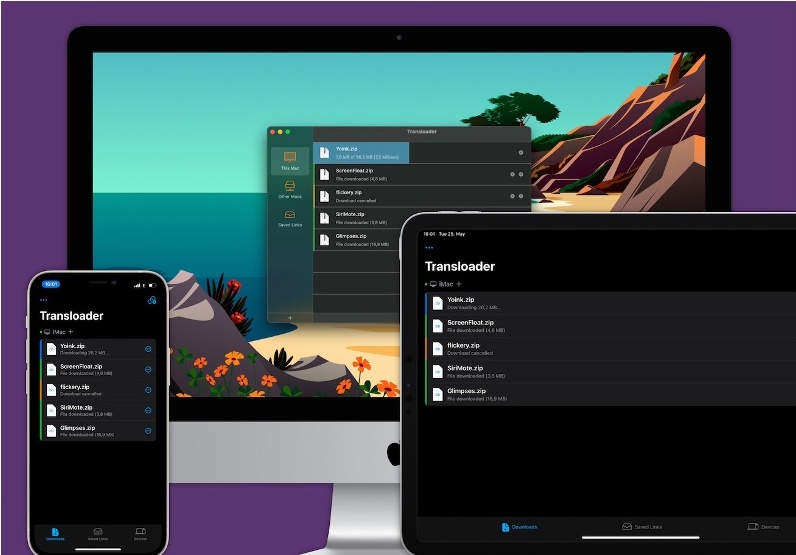Select SiriMote.zip name on iPad
The width and height of the screenshot is (796, 555).
tap(465, 368)
